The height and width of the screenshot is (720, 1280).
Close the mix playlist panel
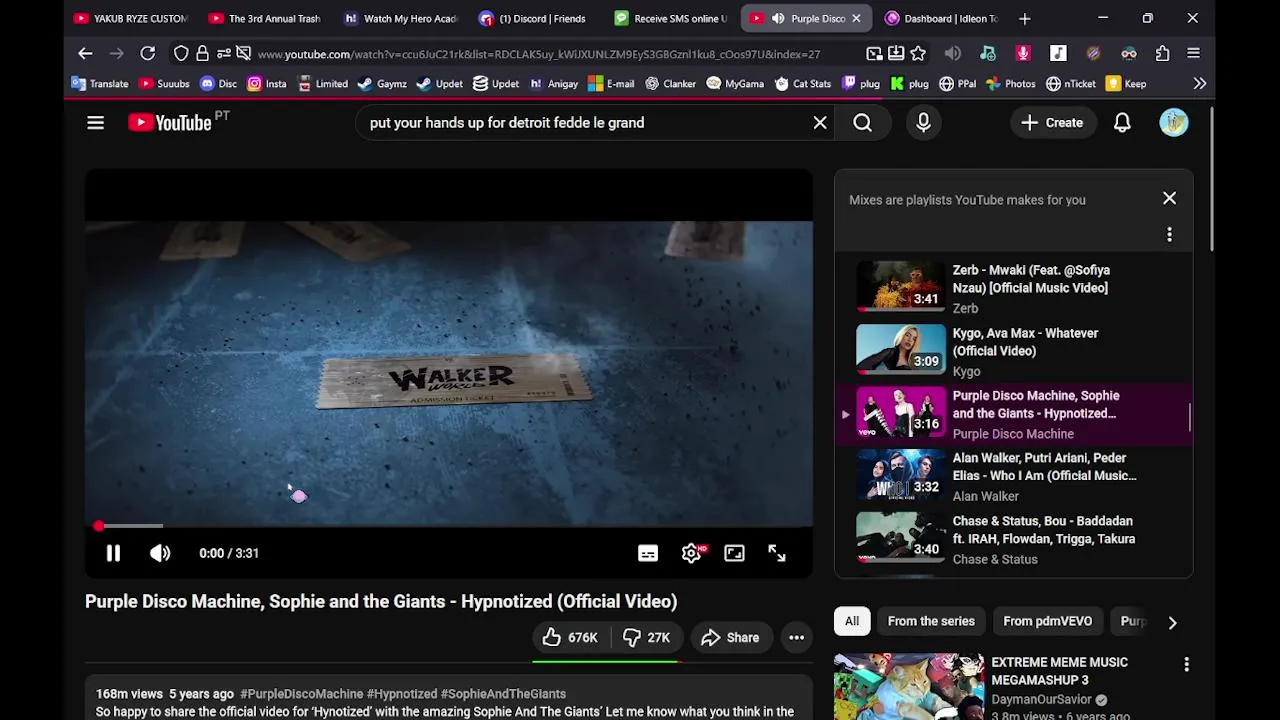(1169, 198)
